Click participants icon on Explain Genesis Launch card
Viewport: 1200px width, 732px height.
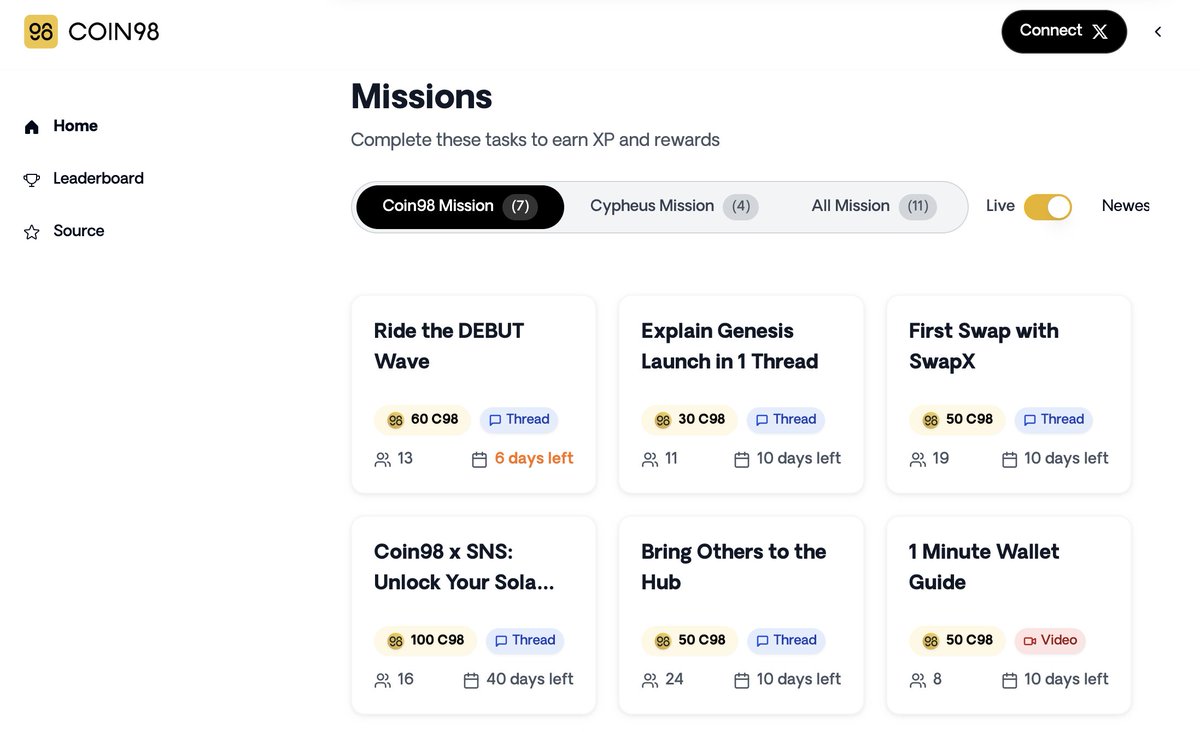click(650, 460)
